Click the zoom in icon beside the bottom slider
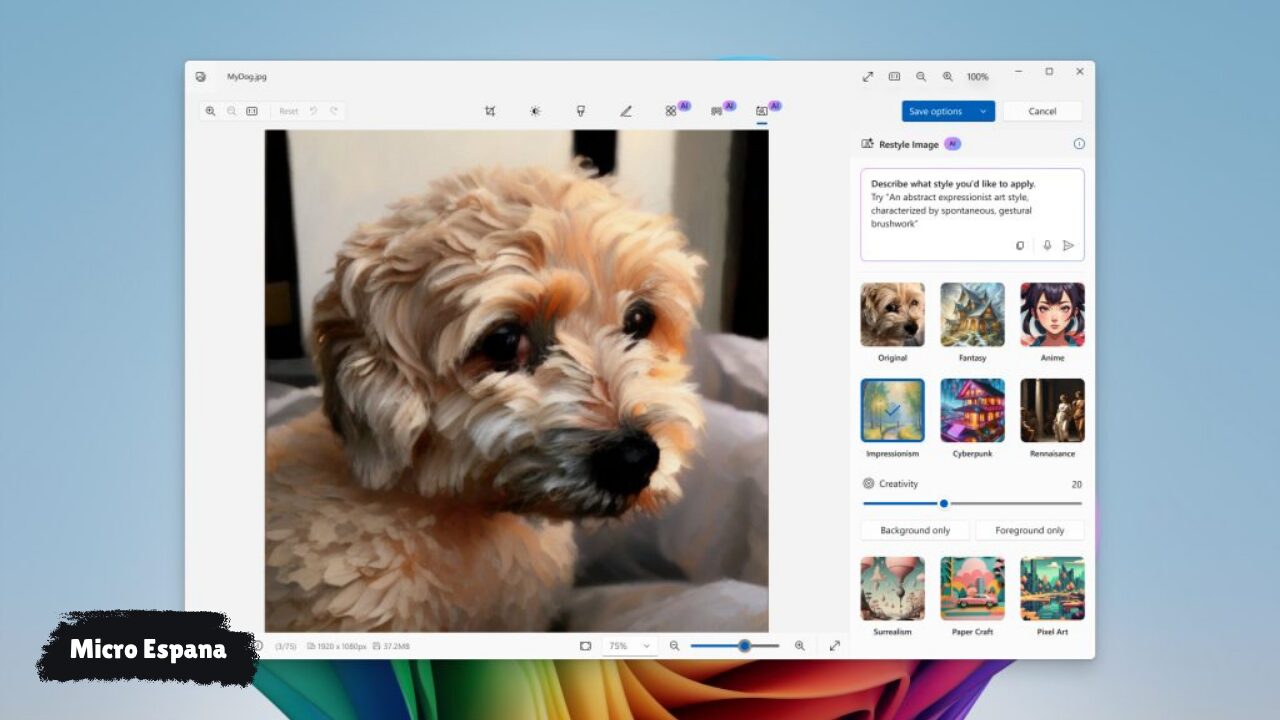 pos(799,646)
